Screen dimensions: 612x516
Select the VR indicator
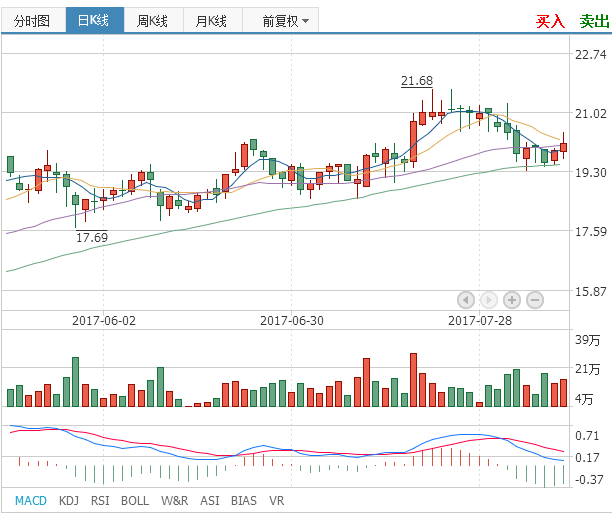[x=277, y=500]
